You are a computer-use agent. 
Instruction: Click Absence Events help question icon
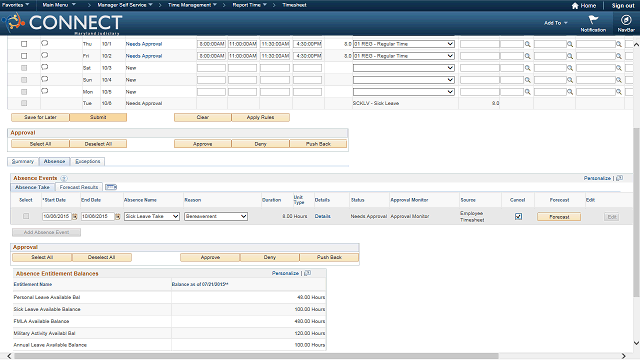[64, 178]
